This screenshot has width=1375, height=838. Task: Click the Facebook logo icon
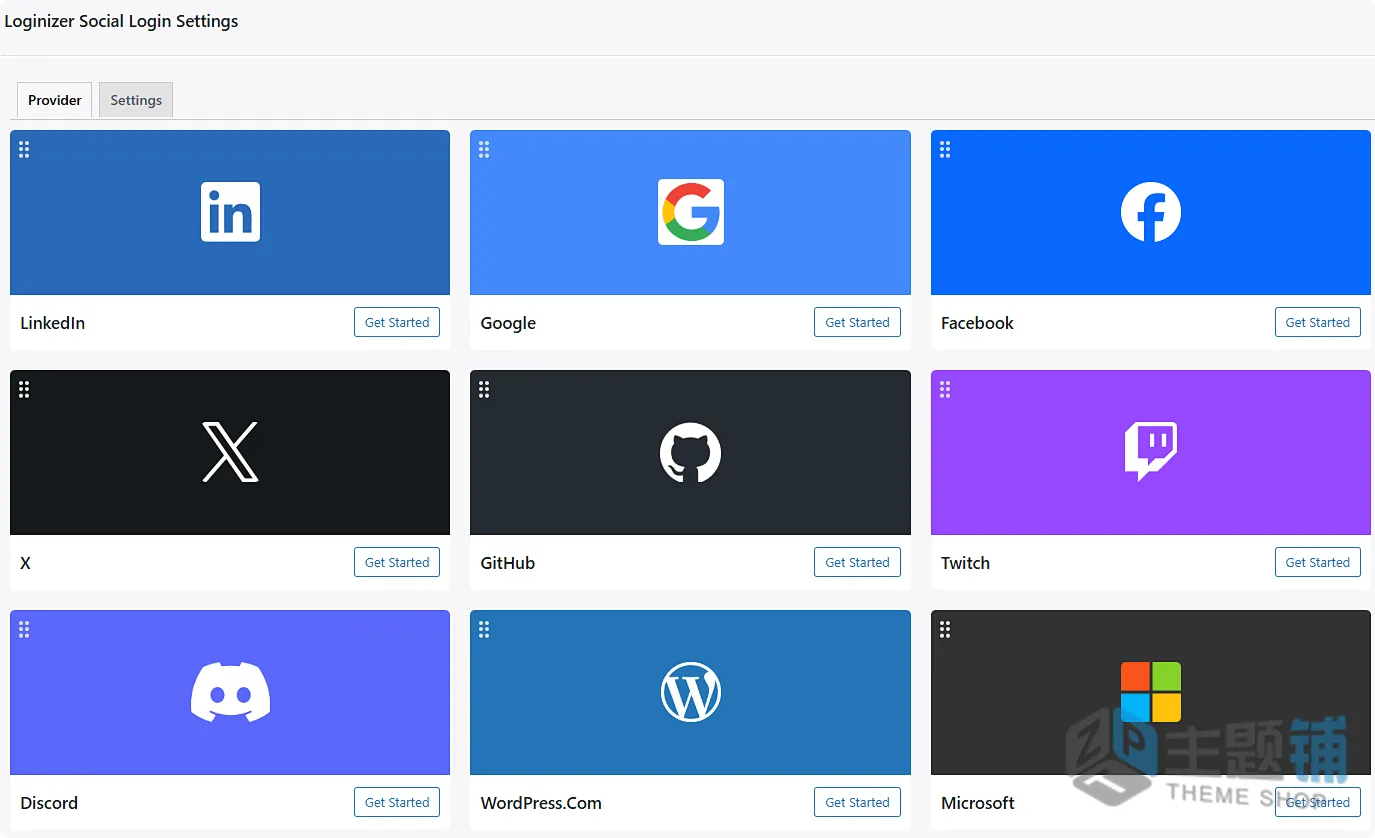tap(1150, 212)
